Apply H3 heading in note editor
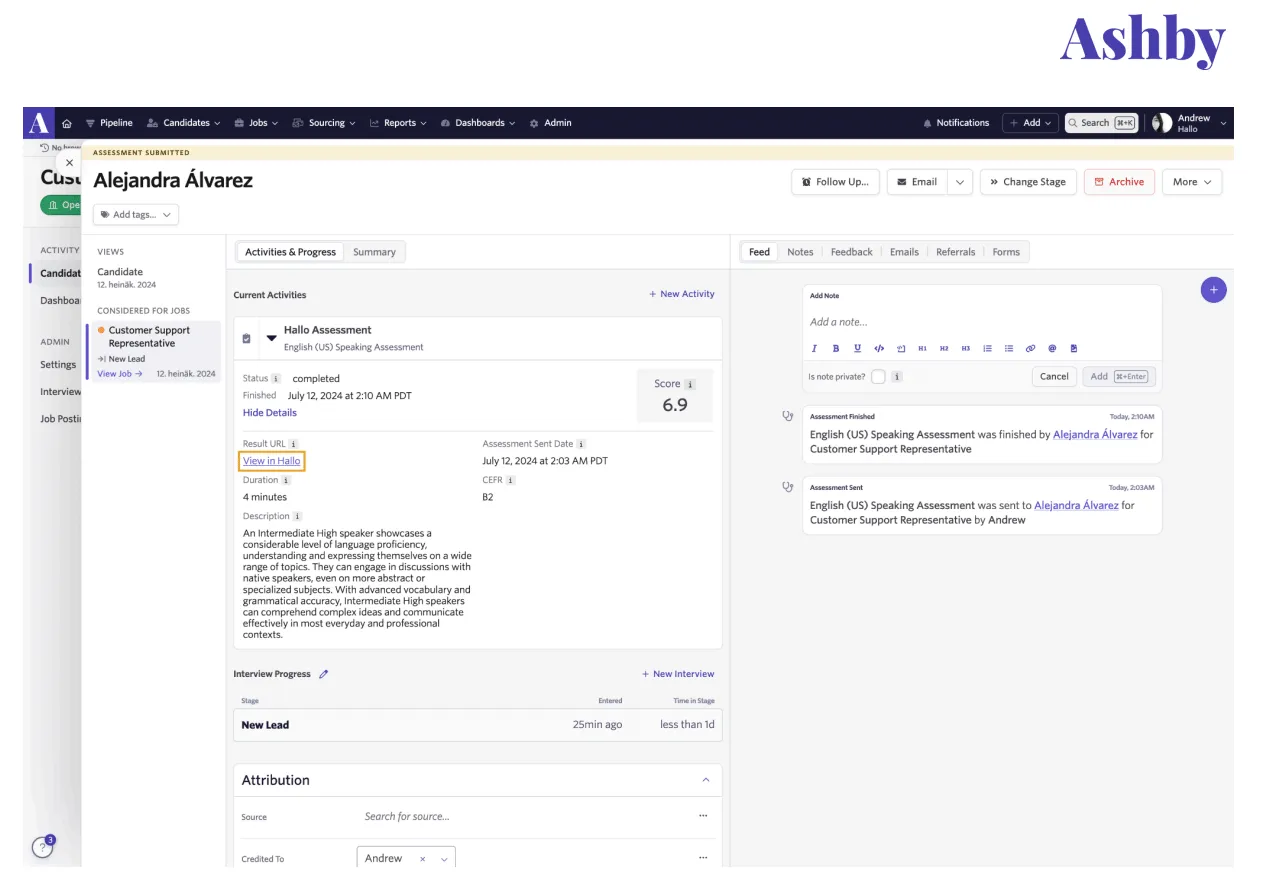Image resolution: width=1283 pixels, height=889 pixels. coord(966,348)
